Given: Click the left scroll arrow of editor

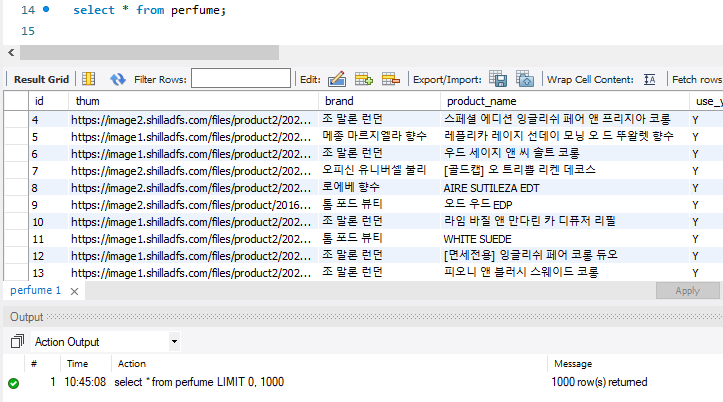Looking at the screenshot, I should pos(11,53).
